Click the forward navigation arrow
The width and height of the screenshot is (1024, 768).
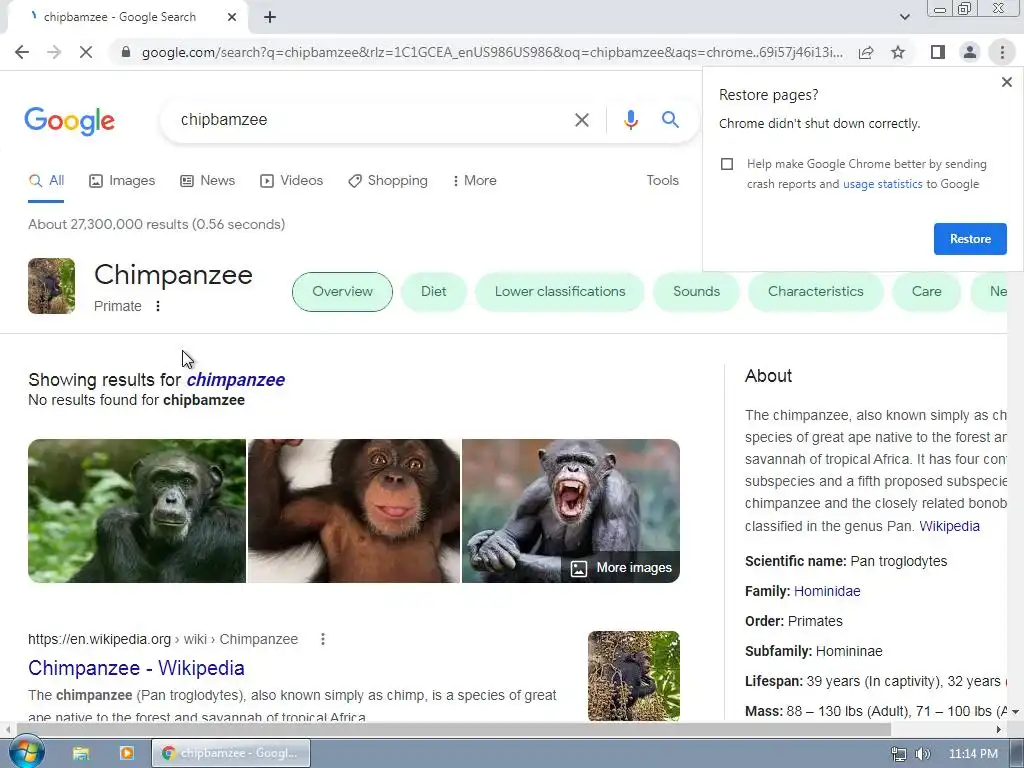[54, 52]
